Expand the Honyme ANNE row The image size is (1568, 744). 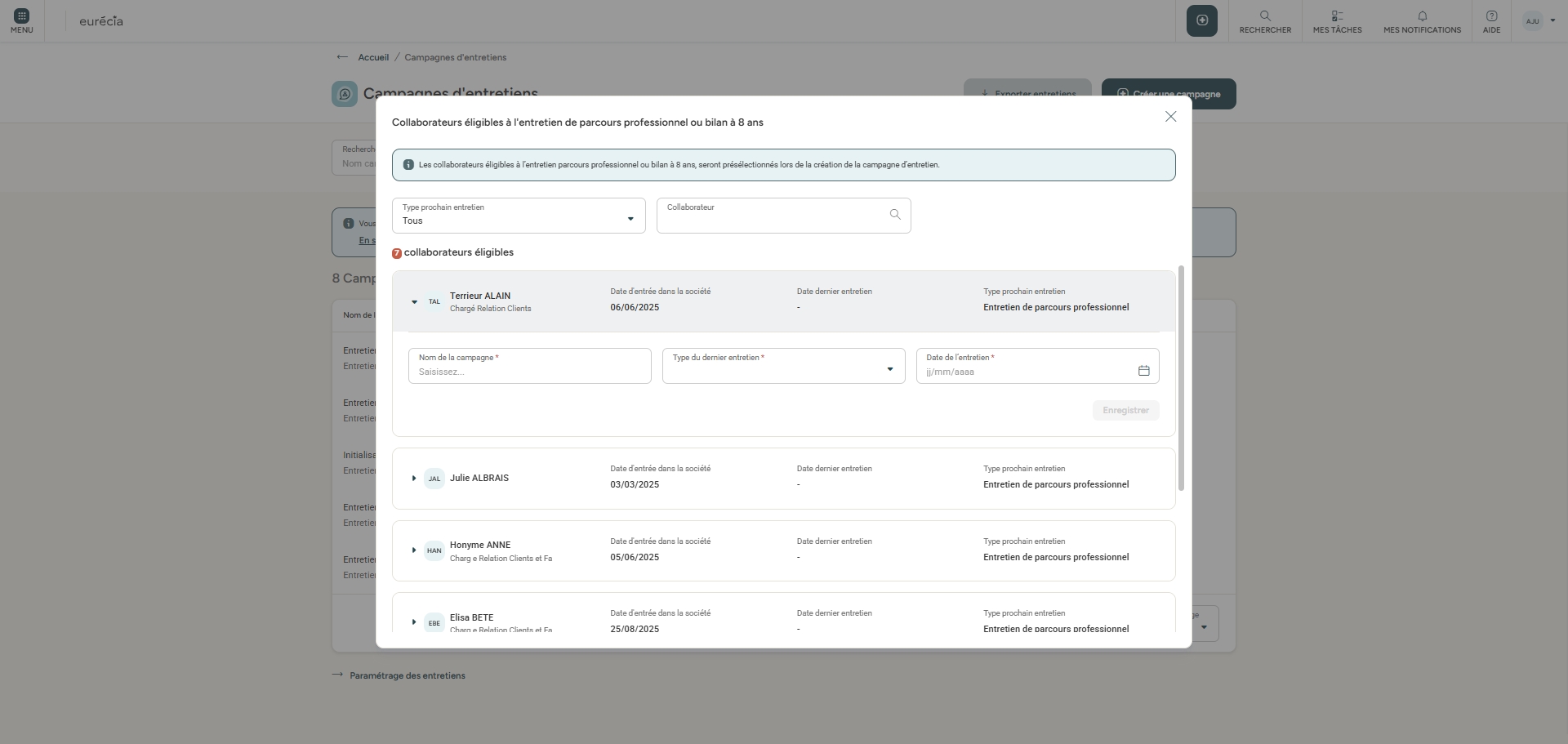[414, 550]
